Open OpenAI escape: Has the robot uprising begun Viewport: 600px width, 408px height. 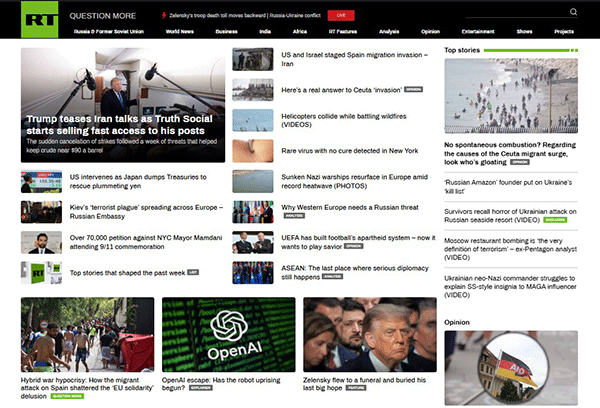(221, 384)
